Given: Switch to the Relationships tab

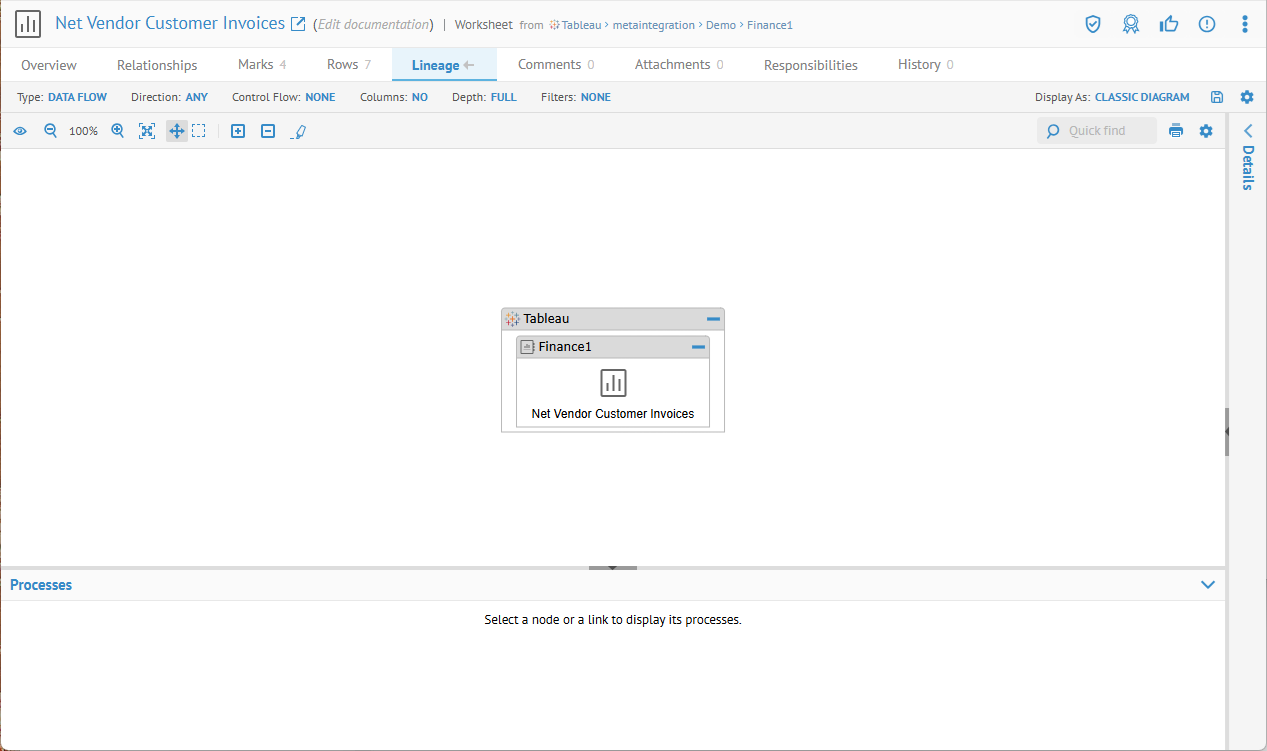Looking at the screenshot, I should (x=157, y=65).
